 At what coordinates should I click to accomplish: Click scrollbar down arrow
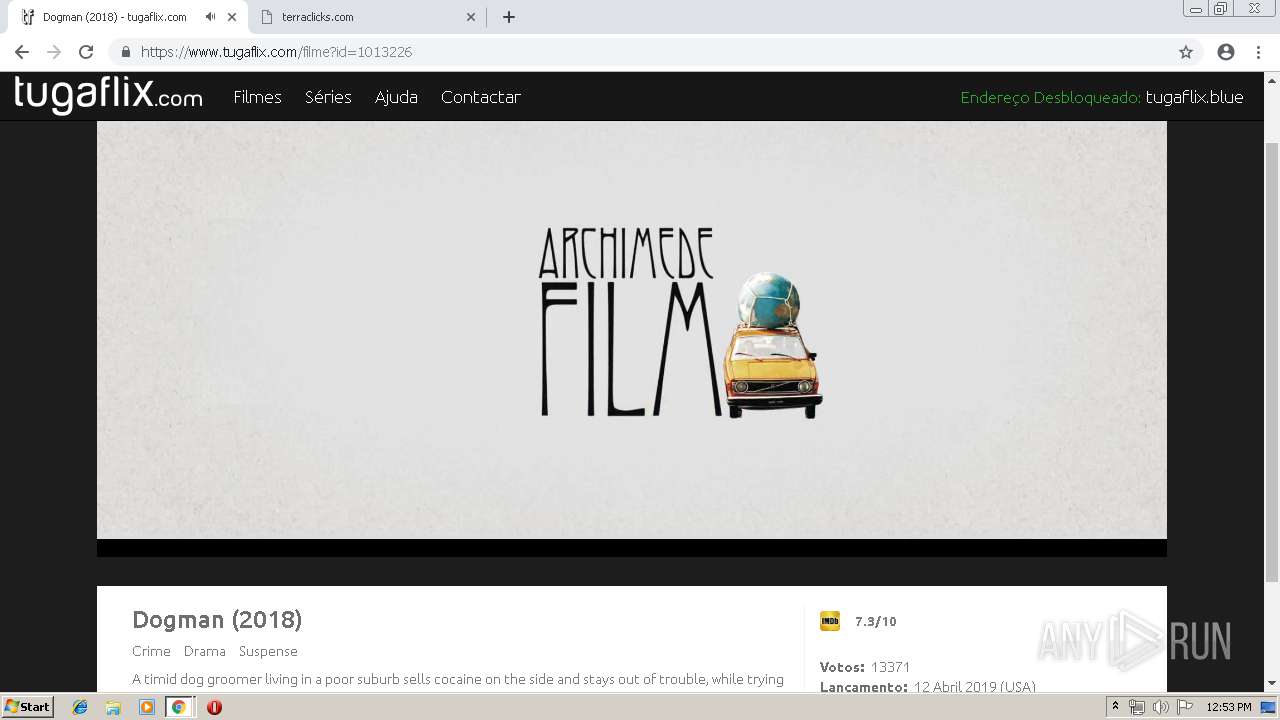[x=1272, y=684]
